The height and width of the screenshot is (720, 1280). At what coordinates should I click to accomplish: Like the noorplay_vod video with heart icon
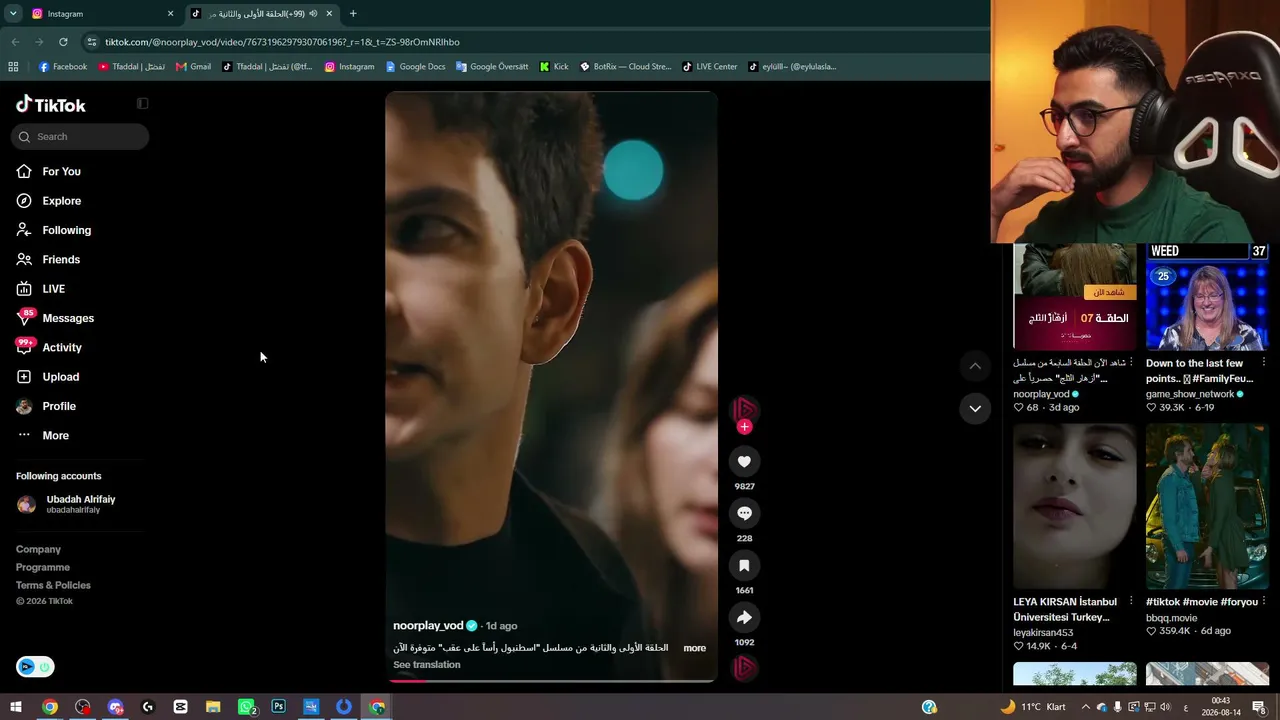click(x=744, y=461)
